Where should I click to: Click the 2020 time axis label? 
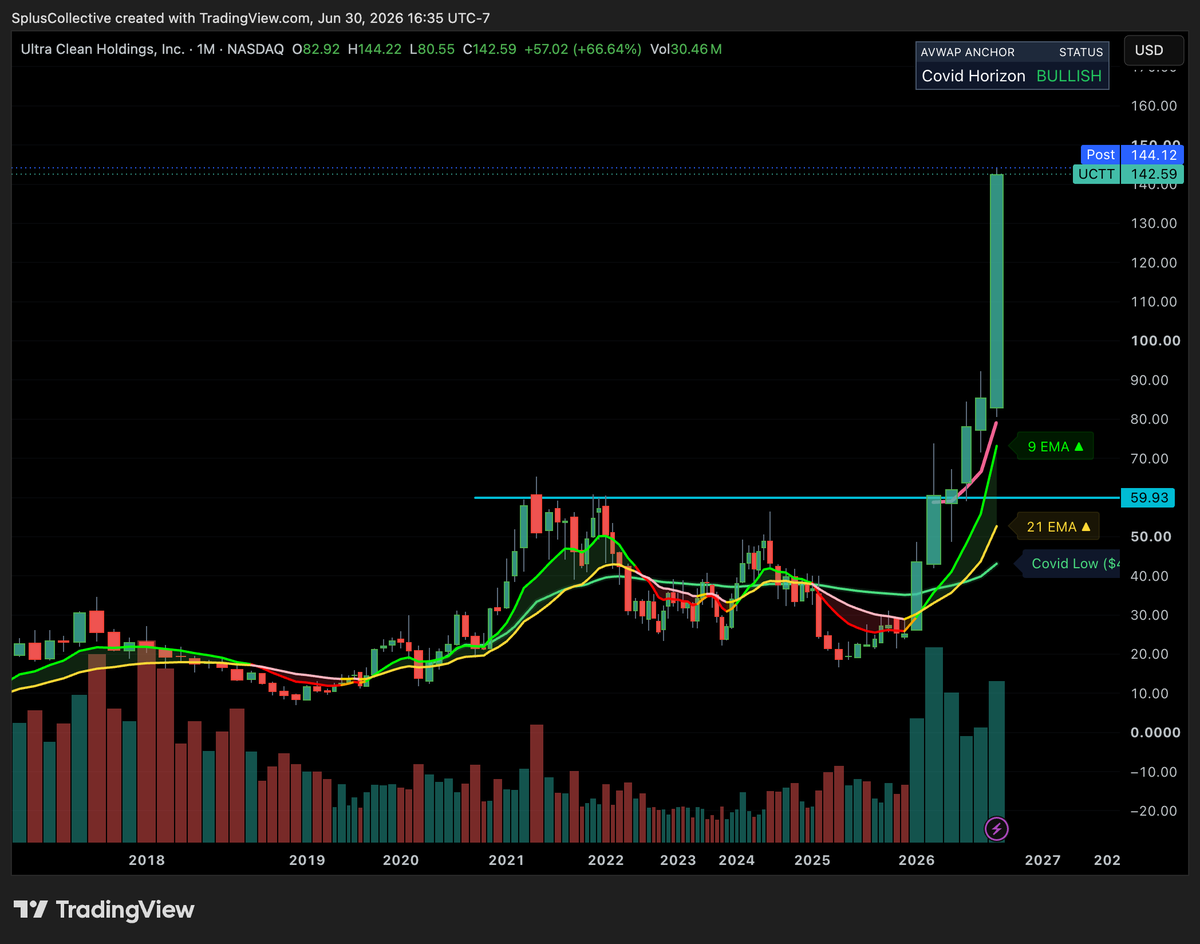point(401,860)
